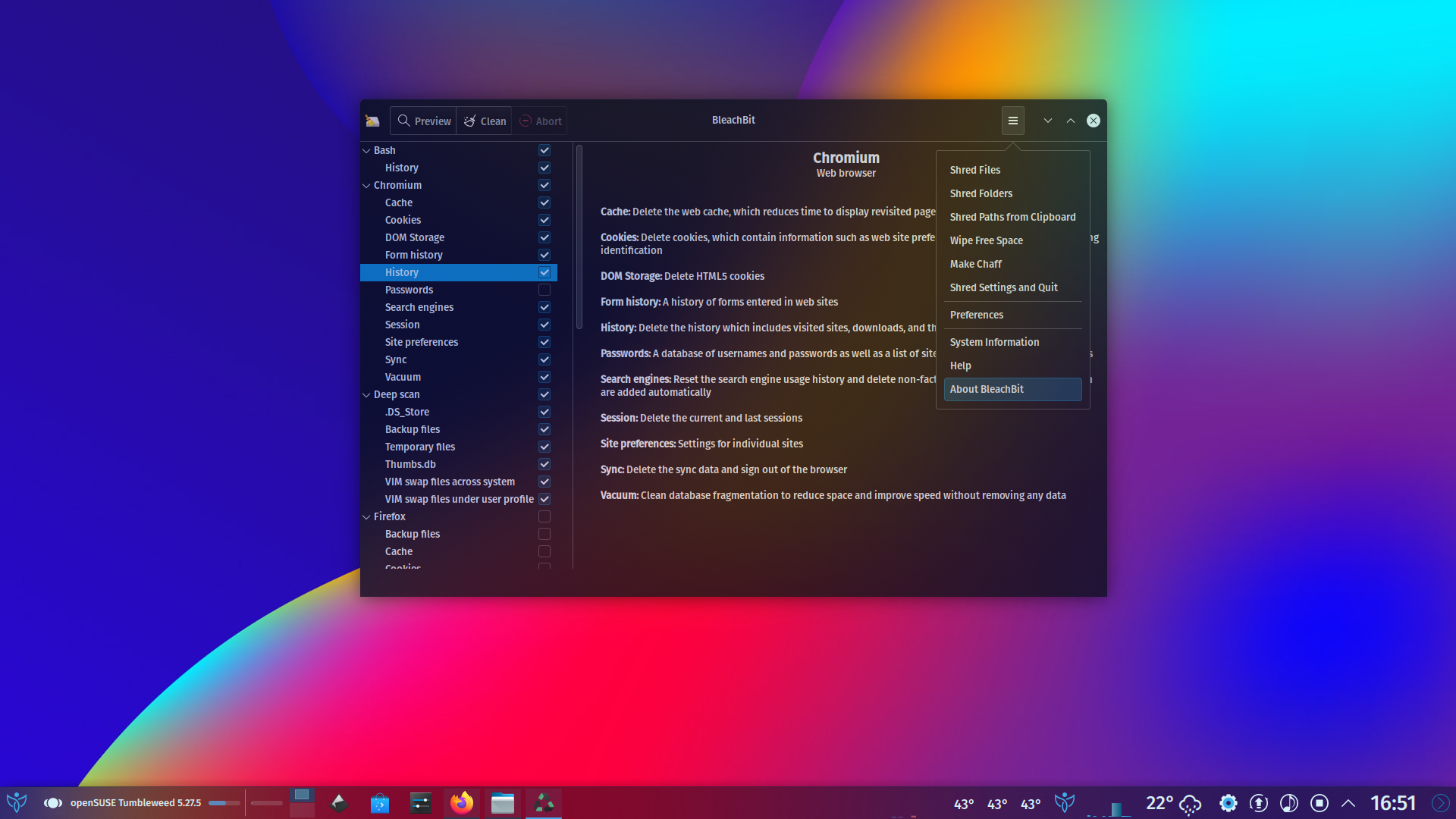Click the Preview magnifier button
Screen dimensions: 1456x819
[424, 121]
